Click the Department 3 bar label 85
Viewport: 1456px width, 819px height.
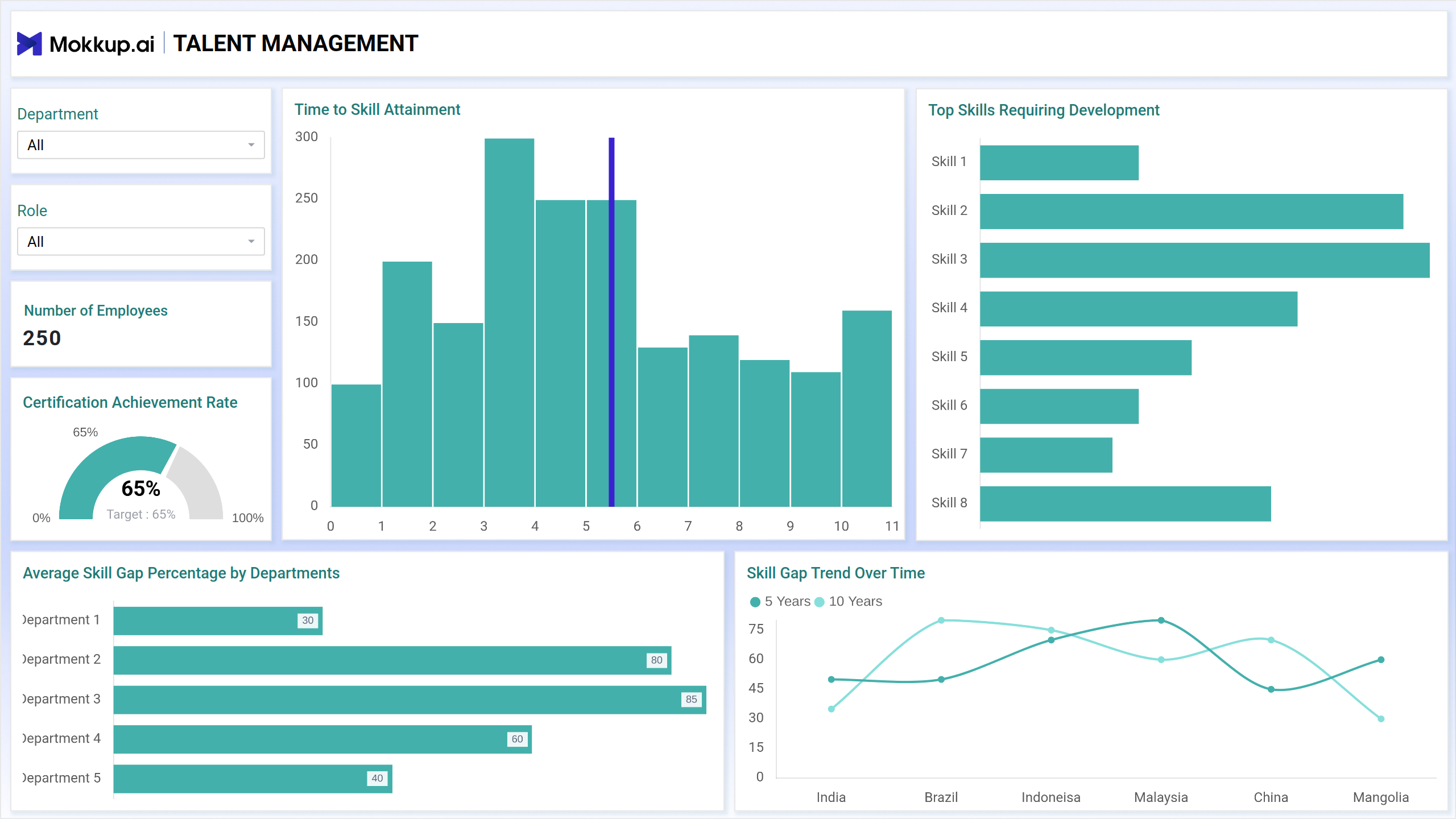[x=691, y=700]
